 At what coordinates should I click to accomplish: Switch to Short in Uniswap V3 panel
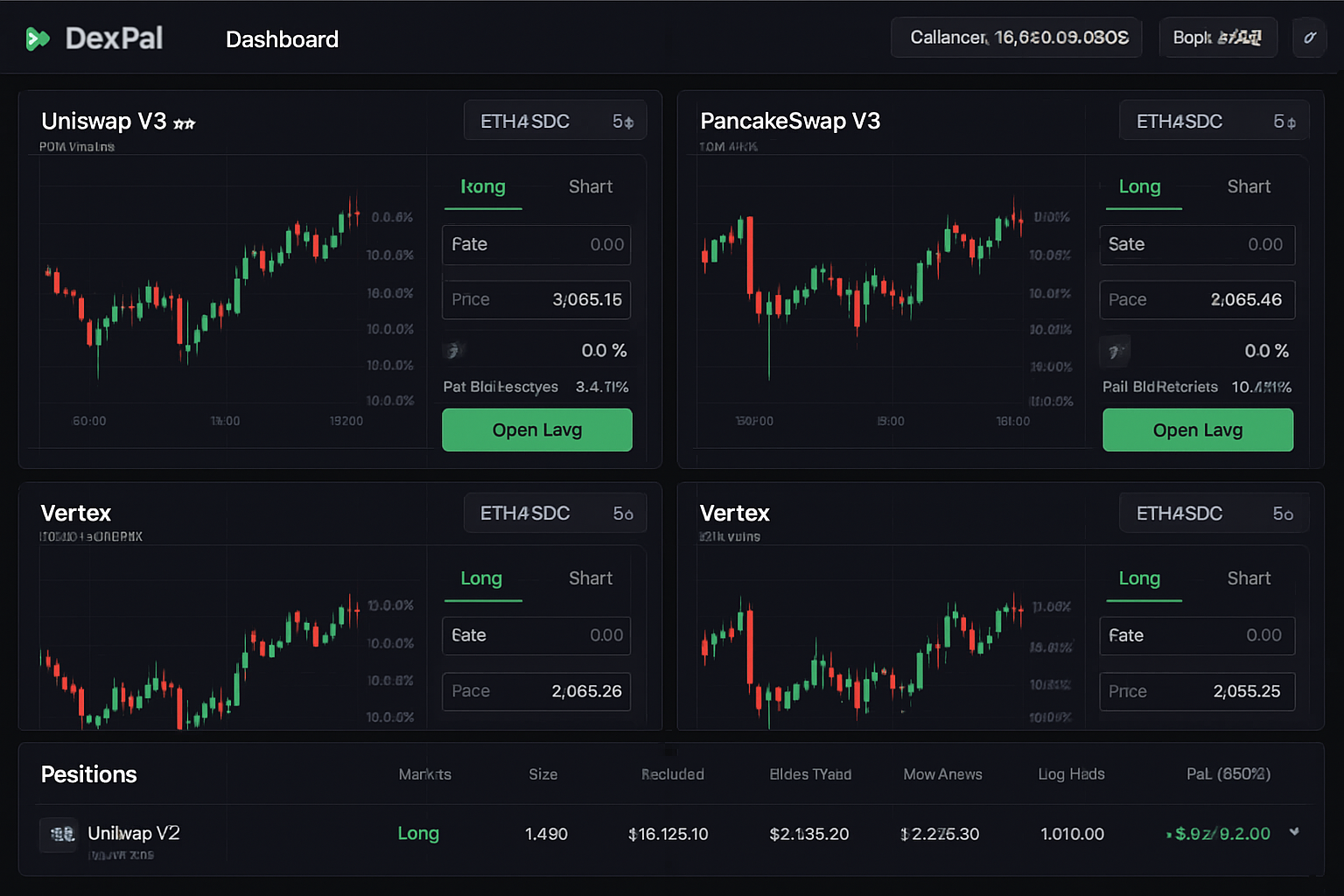point(590,187)
